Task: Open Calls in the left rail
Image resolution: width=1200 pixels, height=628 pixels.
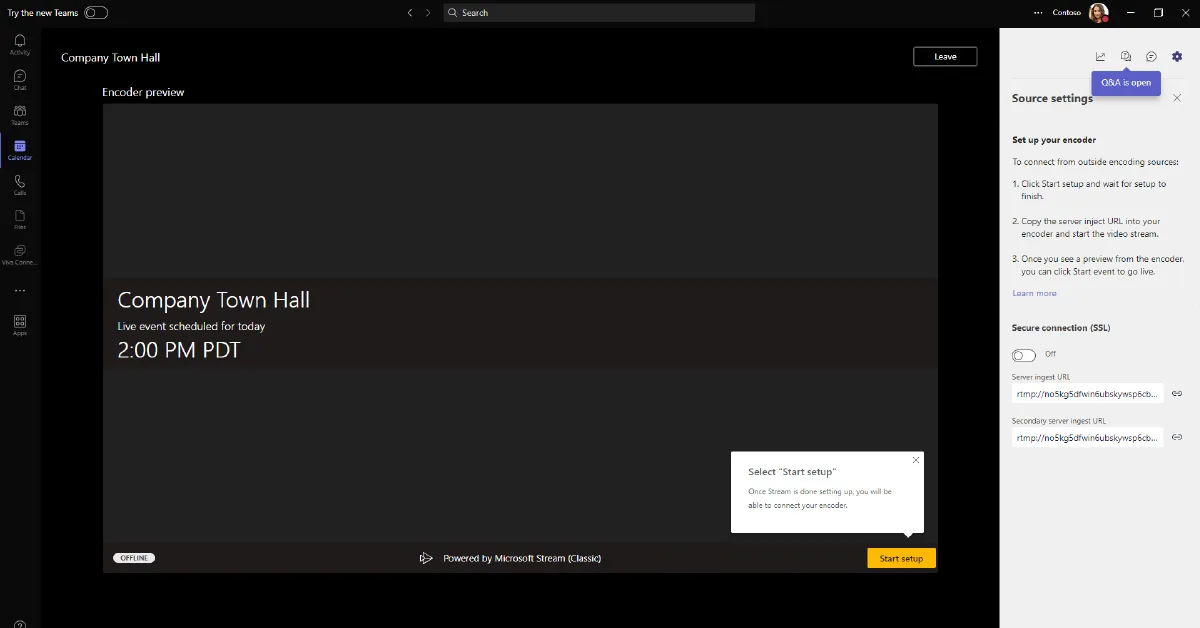Action: (20, 185)
